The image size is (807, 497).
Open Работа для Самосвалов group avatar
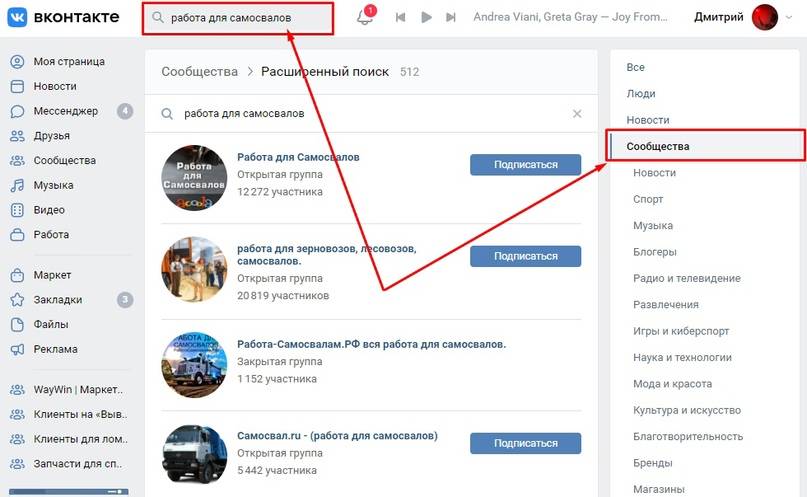click(194, 178)
